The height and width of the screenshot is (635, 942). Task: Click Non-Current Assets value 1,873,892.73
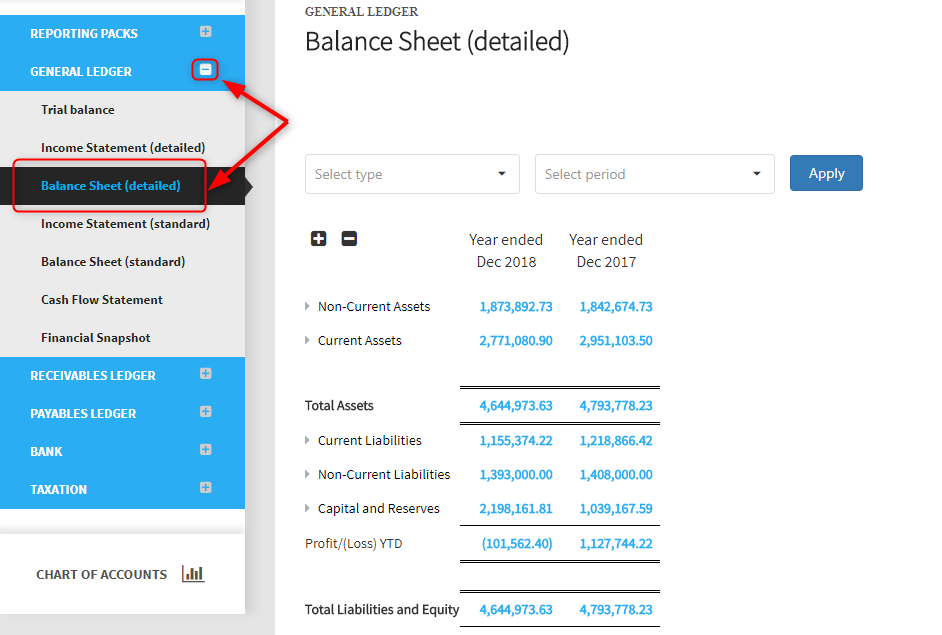point(515,307)
